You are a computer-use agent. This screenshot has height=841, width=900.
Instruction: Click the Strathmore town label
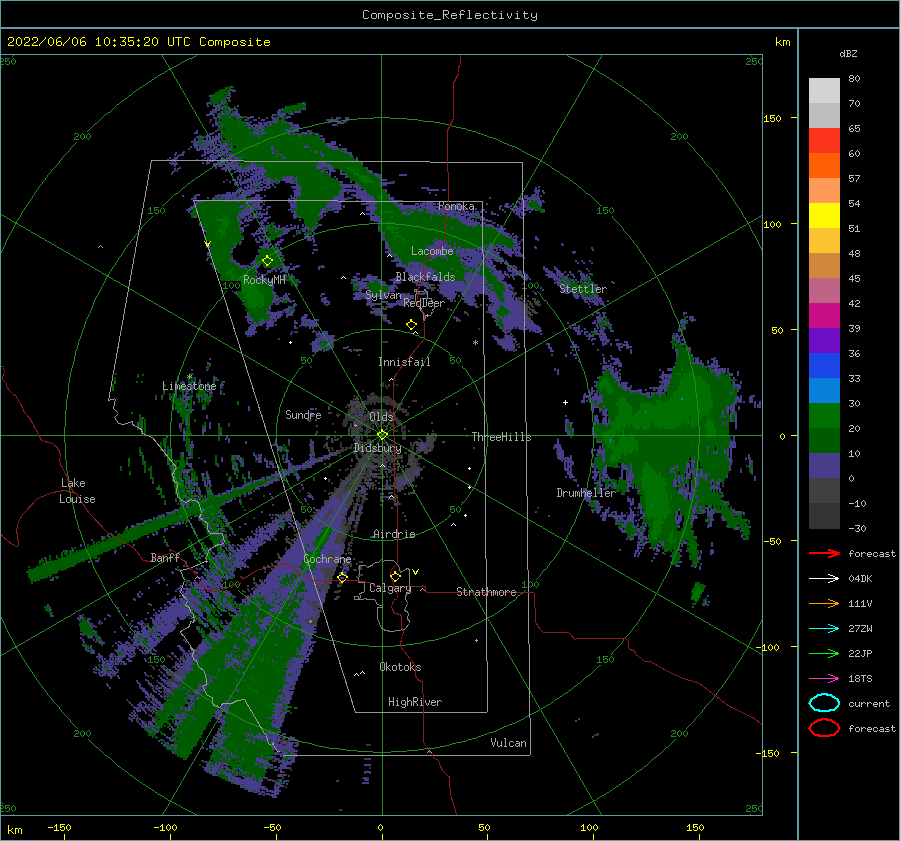(x=486, y=592)
